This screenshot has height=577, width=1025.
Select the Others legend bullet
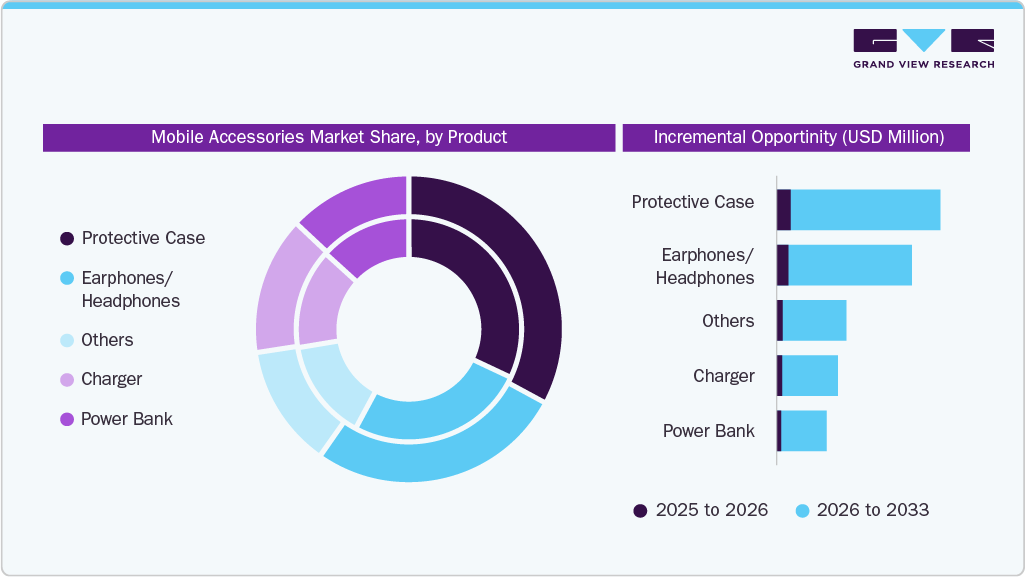click(x=66, y=340)
